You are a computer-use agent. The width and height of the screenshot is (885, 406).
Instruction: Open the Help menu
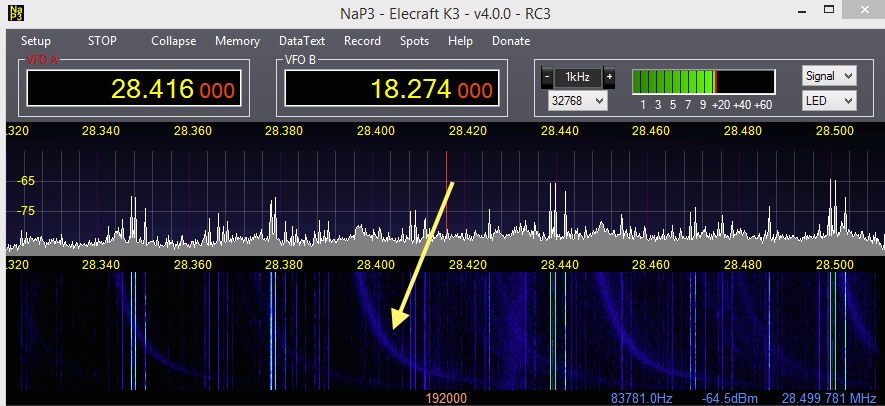pyautogui.click(x=460, y=41)
